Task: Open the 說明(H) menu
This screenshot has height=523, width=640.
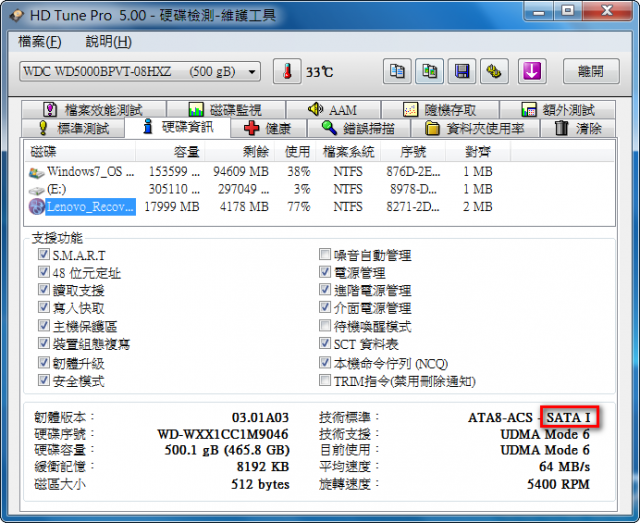Action: [109, 42]
